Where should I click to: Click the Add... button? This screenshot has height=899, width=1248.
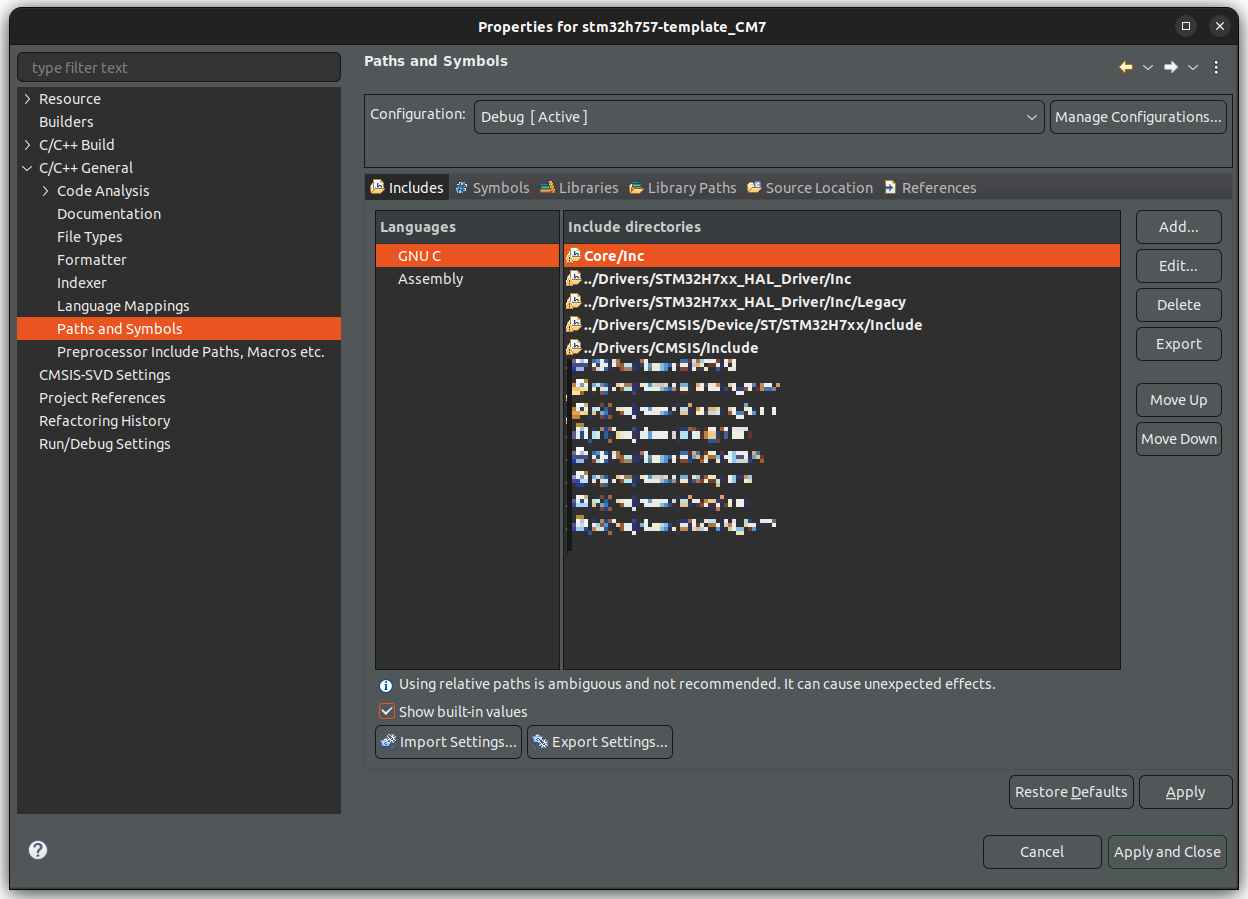pyautogui.click(x=1179, y=227)
